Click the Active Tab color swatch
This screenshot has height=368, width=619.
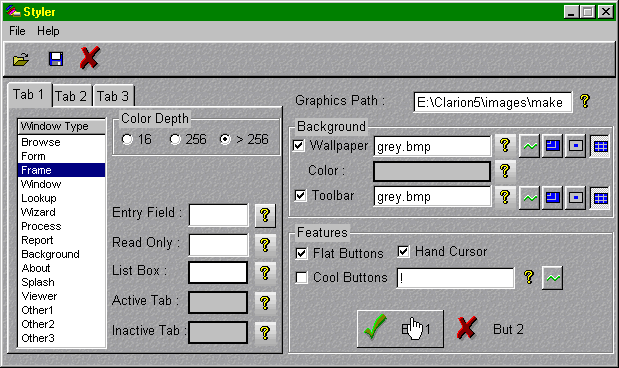(218, 303)
